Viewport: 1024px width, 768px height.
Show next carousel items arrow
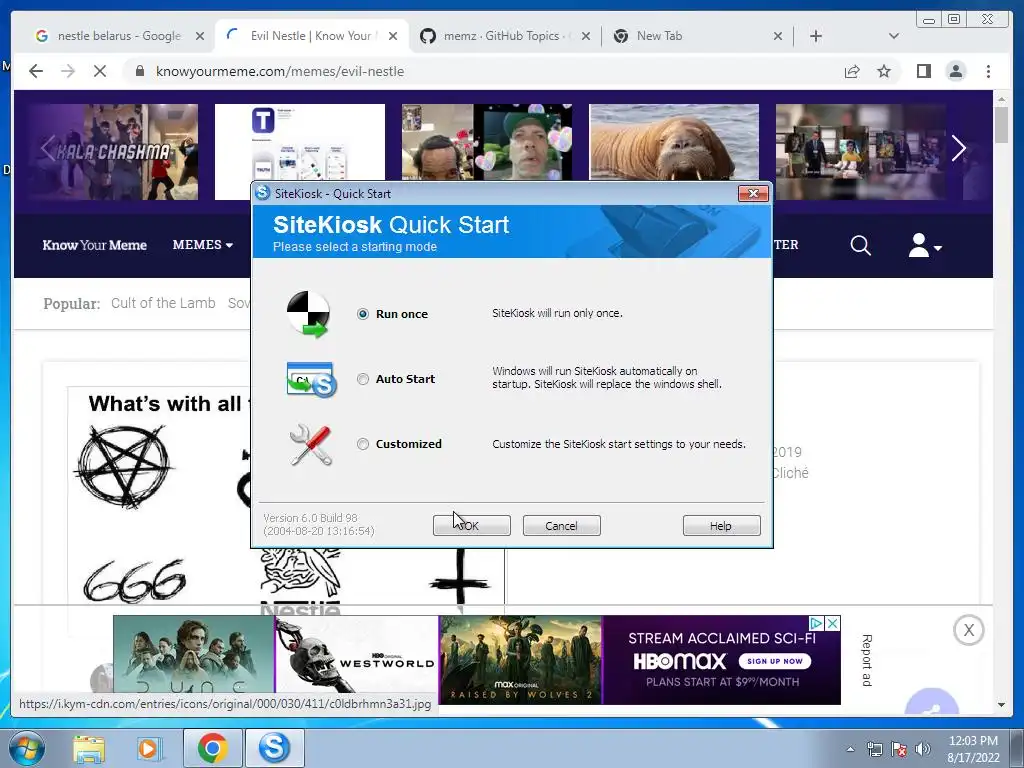coord(958,149)
